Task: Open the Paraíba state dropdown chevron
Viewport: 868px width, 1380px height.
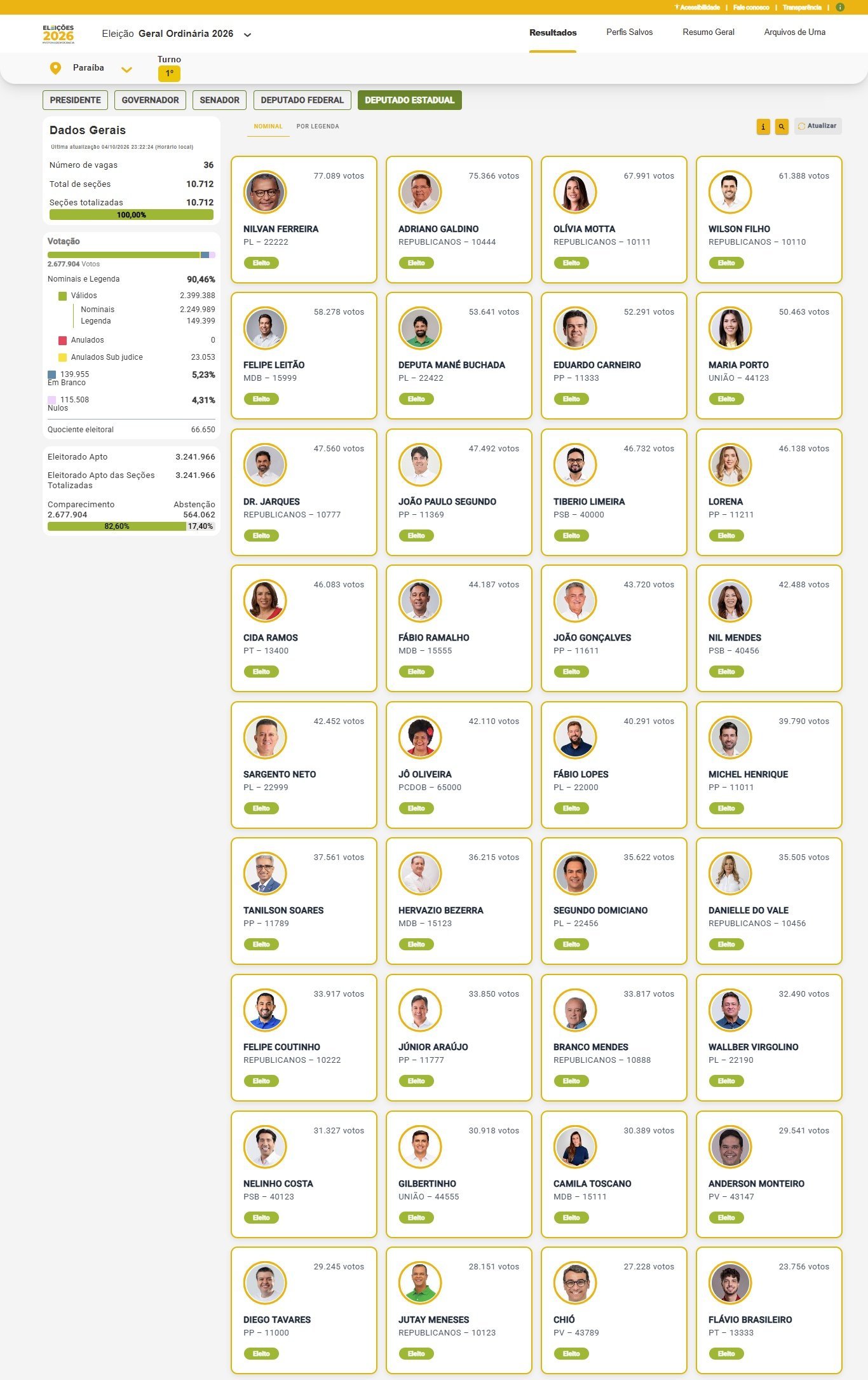Action: (x=126, y=69)
